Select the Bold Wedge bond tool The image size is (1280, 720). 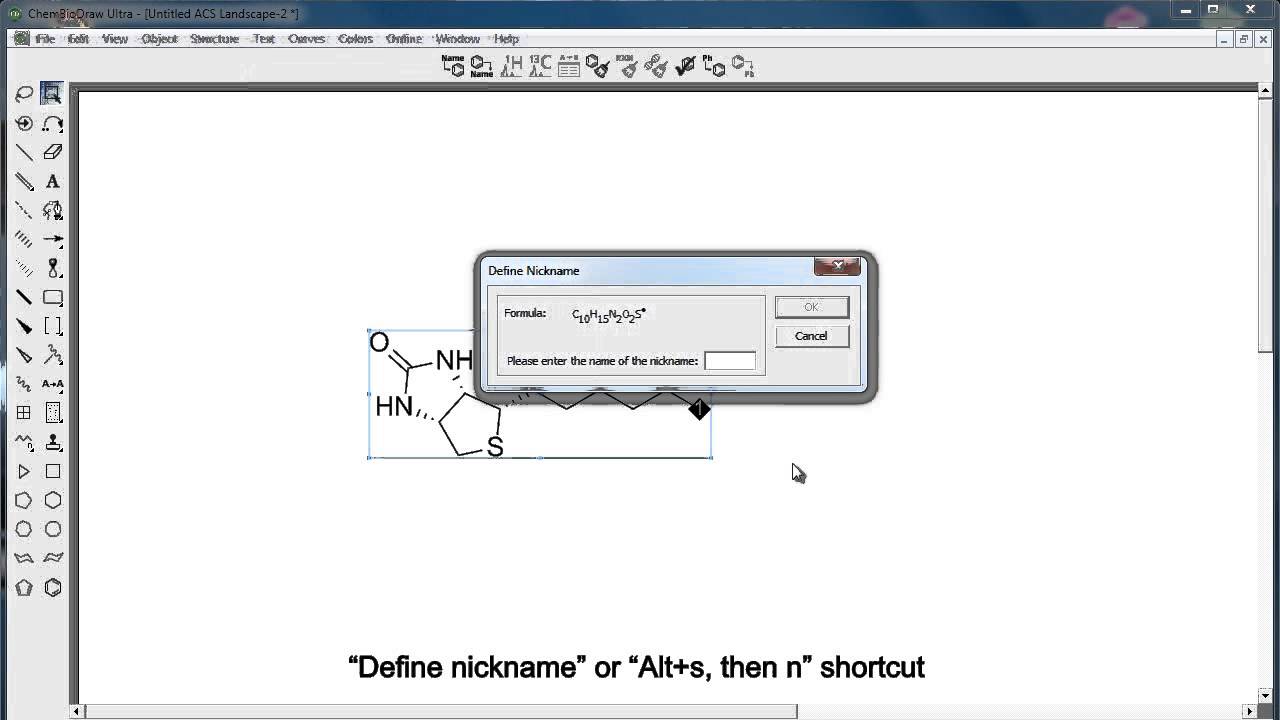coord(24,326)
